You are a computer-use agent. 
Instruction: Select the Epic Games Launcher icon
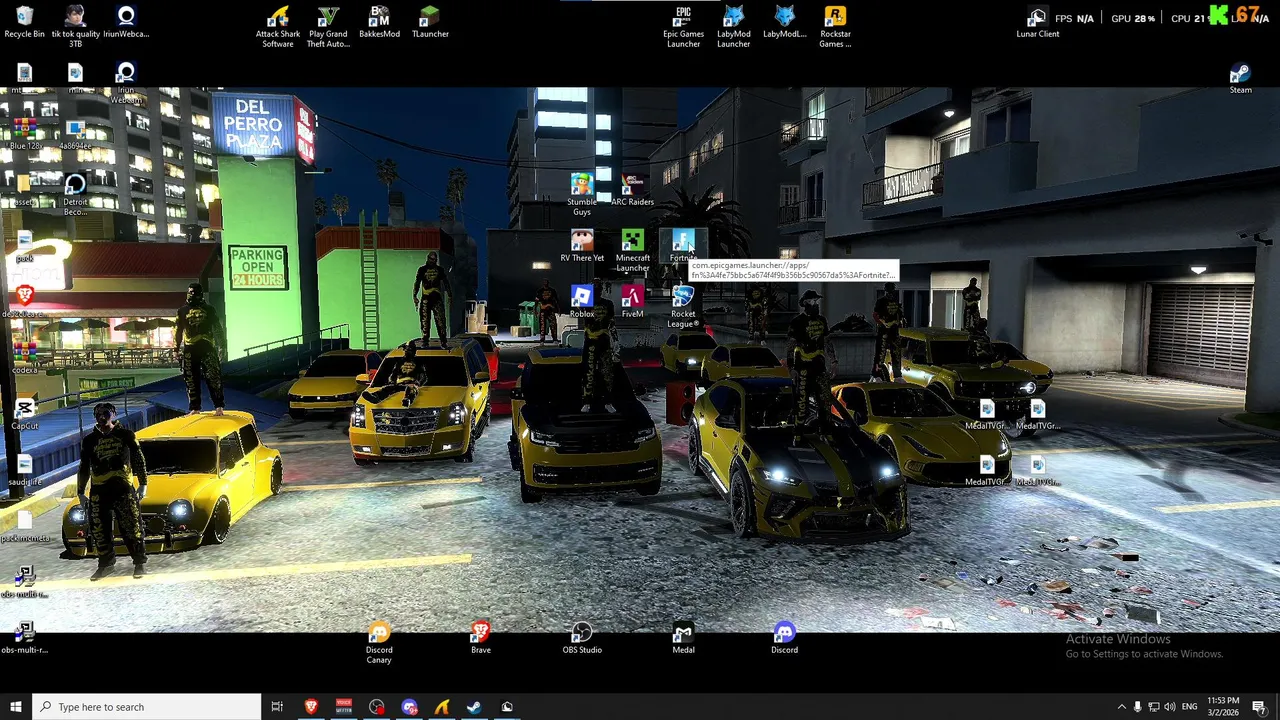[x=683, y=26]
